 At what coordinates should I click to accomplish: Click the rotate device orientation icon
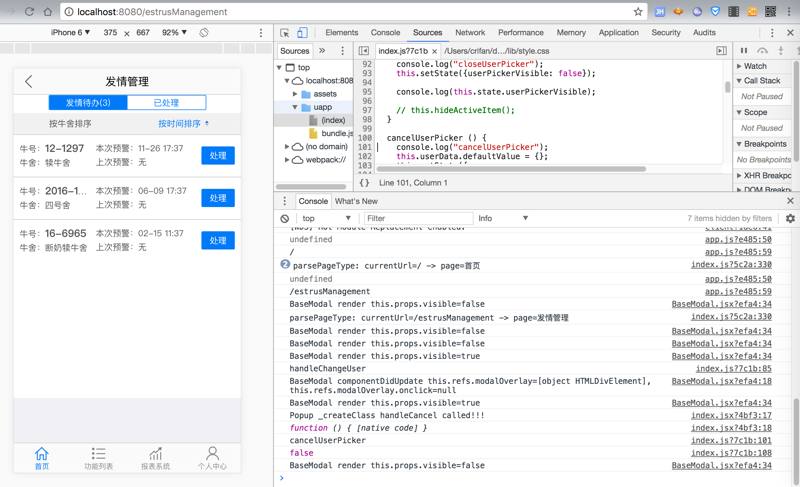pyautogui.click(x=204, y=33)
